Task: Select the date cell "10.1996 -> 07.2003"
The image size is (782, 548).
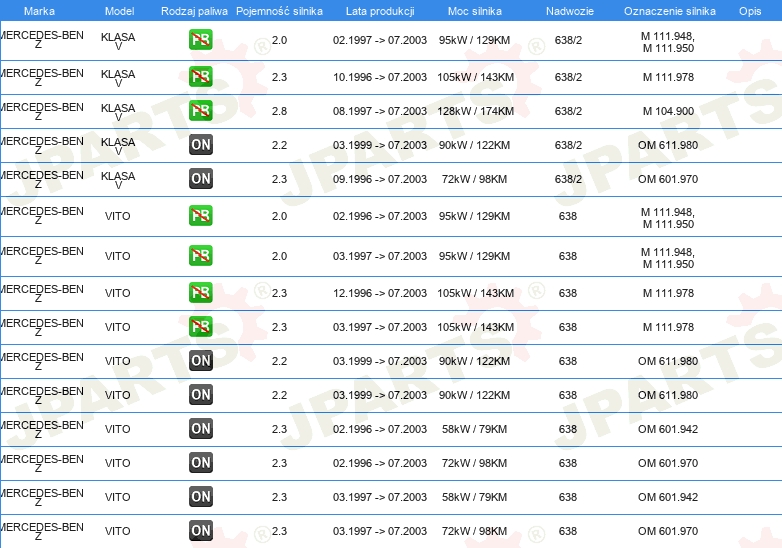Action: 380,77
